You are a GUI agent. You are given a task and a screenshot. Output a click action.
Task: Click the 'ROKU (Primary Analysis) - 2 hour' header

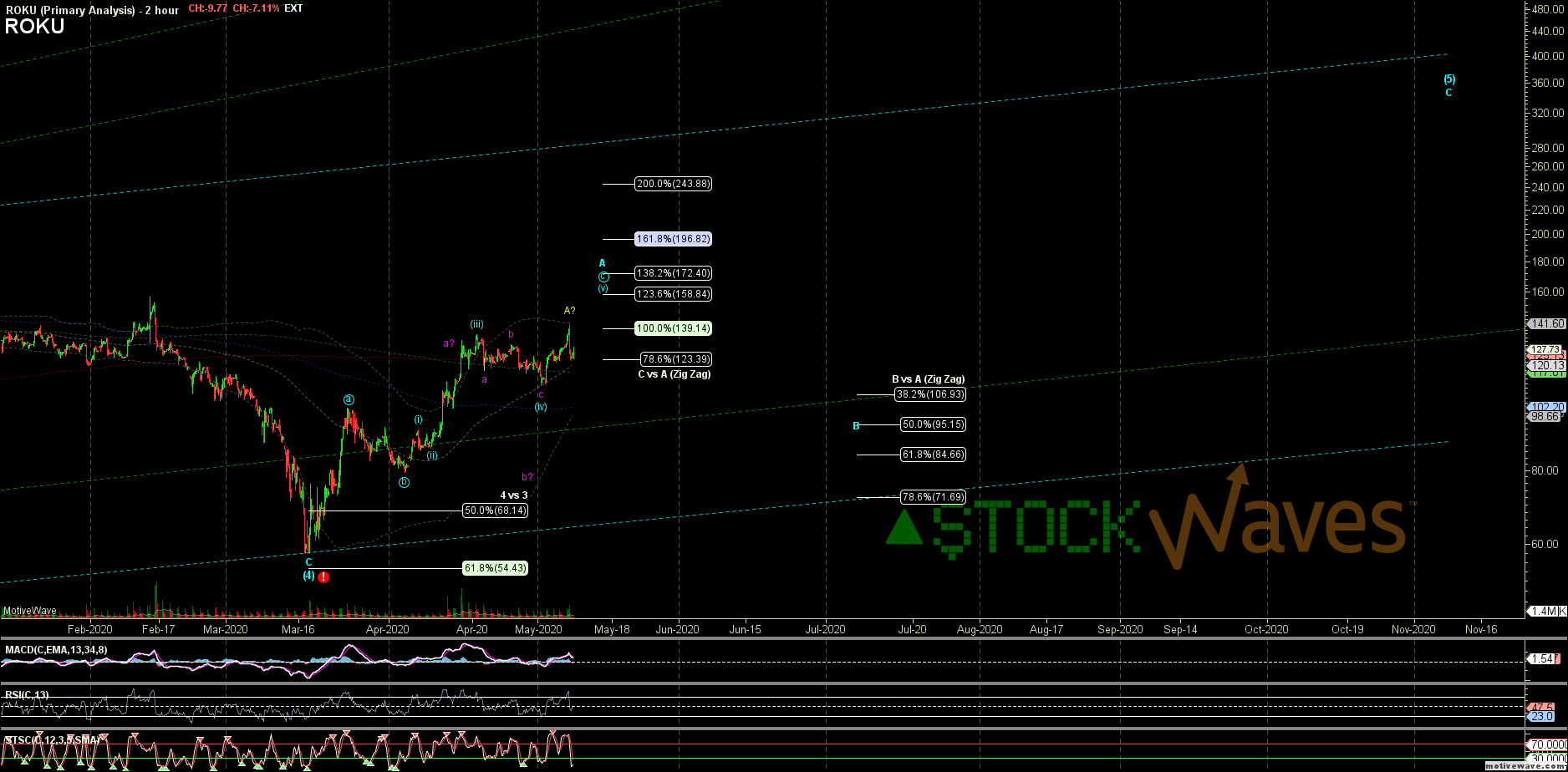click(x=92, y=9)
